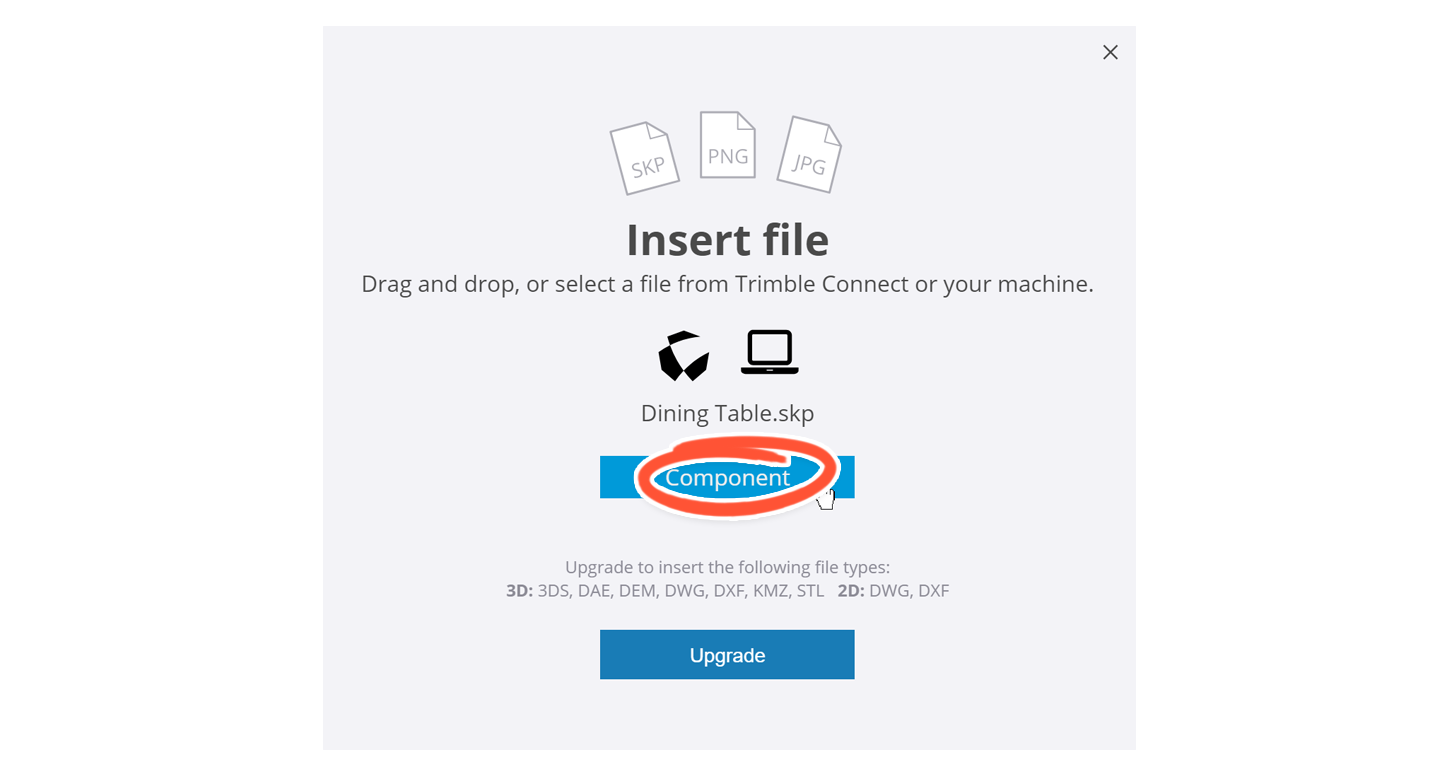Click the PNG file type icon
The image size is (1440, 766).
[727, 145]
